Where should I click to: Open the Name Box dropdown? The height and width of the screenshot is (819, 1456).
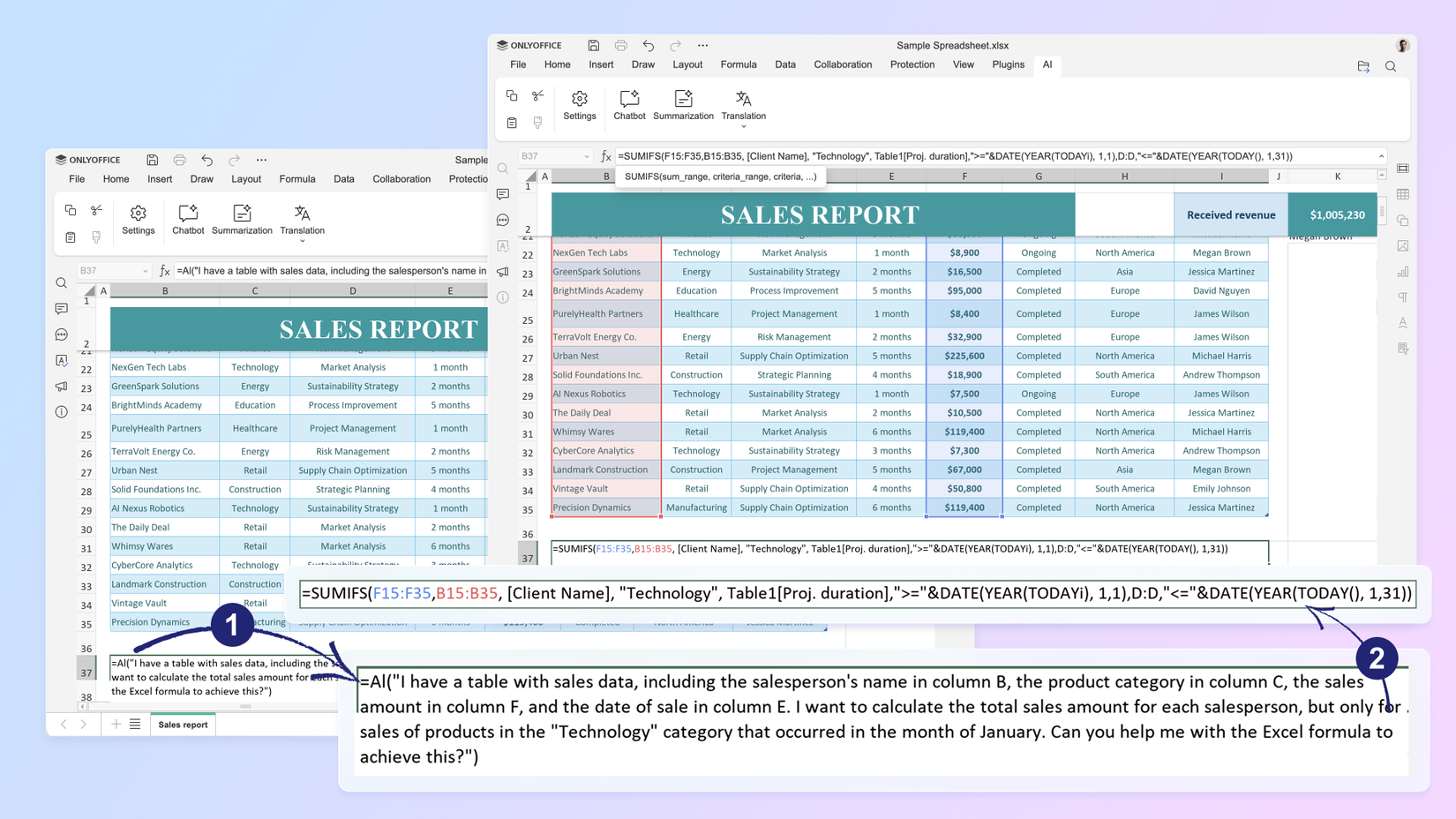588,155
